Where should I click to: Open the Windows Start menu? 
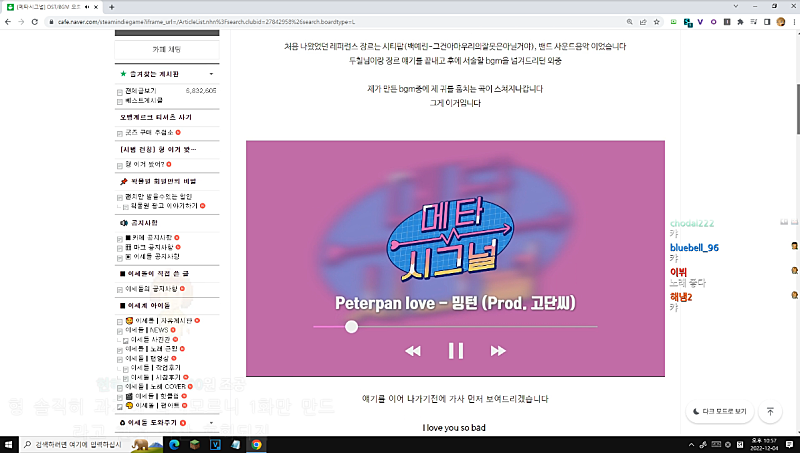9,444
